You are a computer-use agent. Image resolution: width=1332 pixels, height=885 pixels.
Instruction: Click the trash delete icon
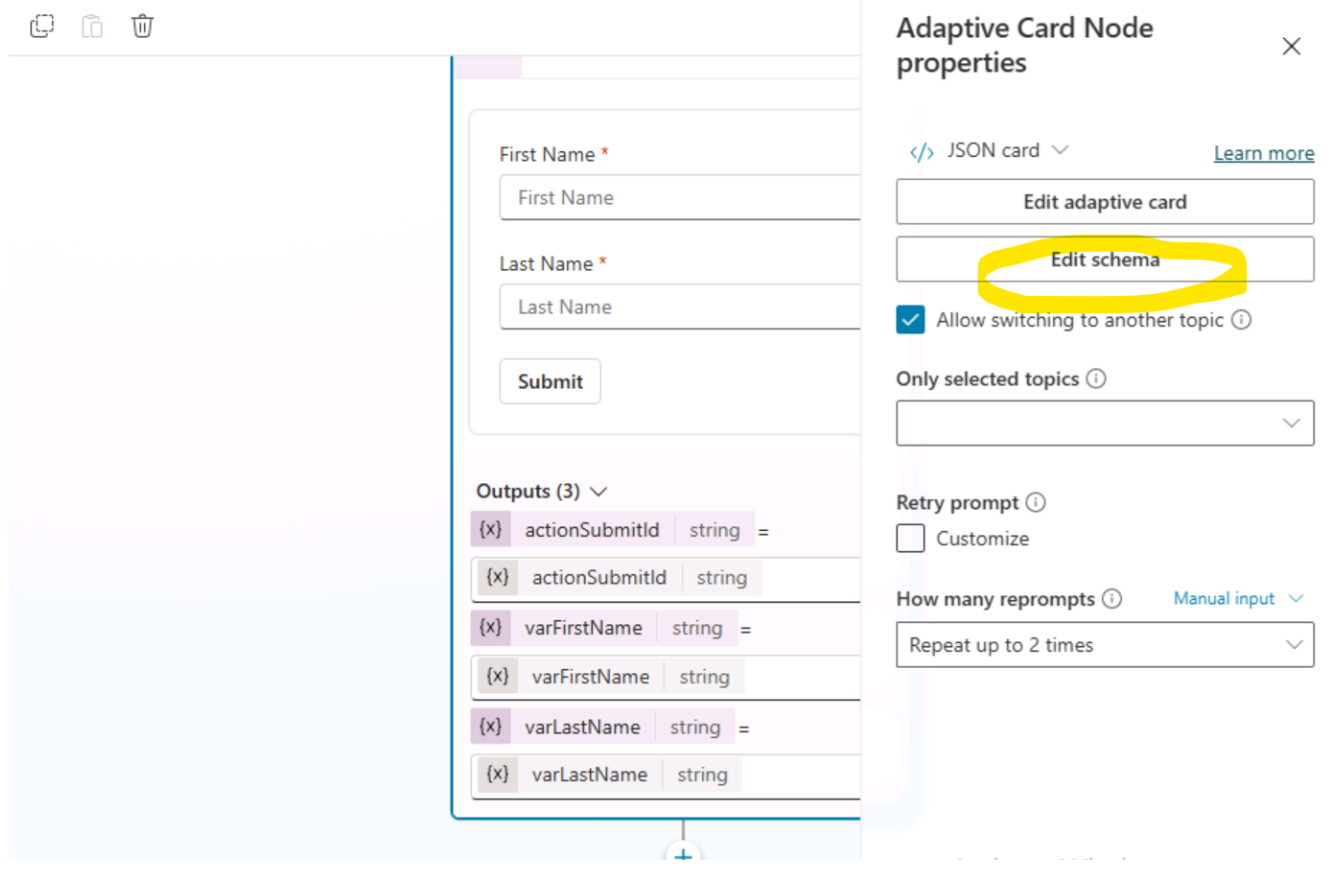[143, 26]
